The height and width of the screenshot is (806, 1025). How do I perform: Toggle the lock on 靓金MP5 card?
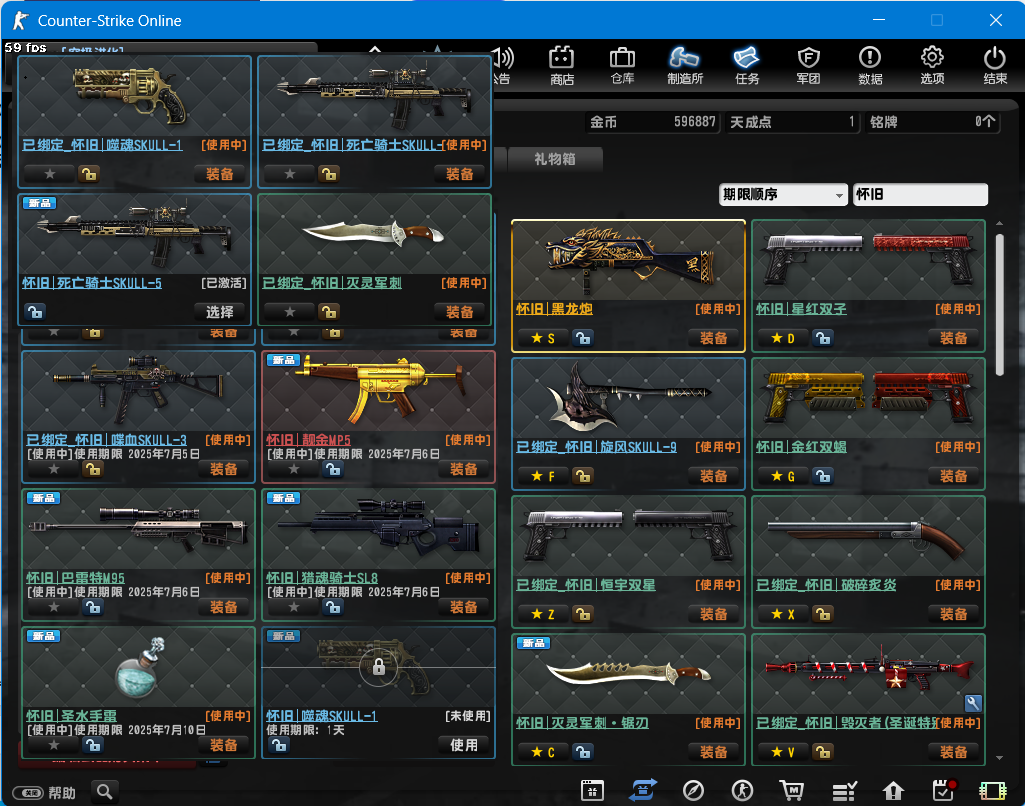pos(333,469)
